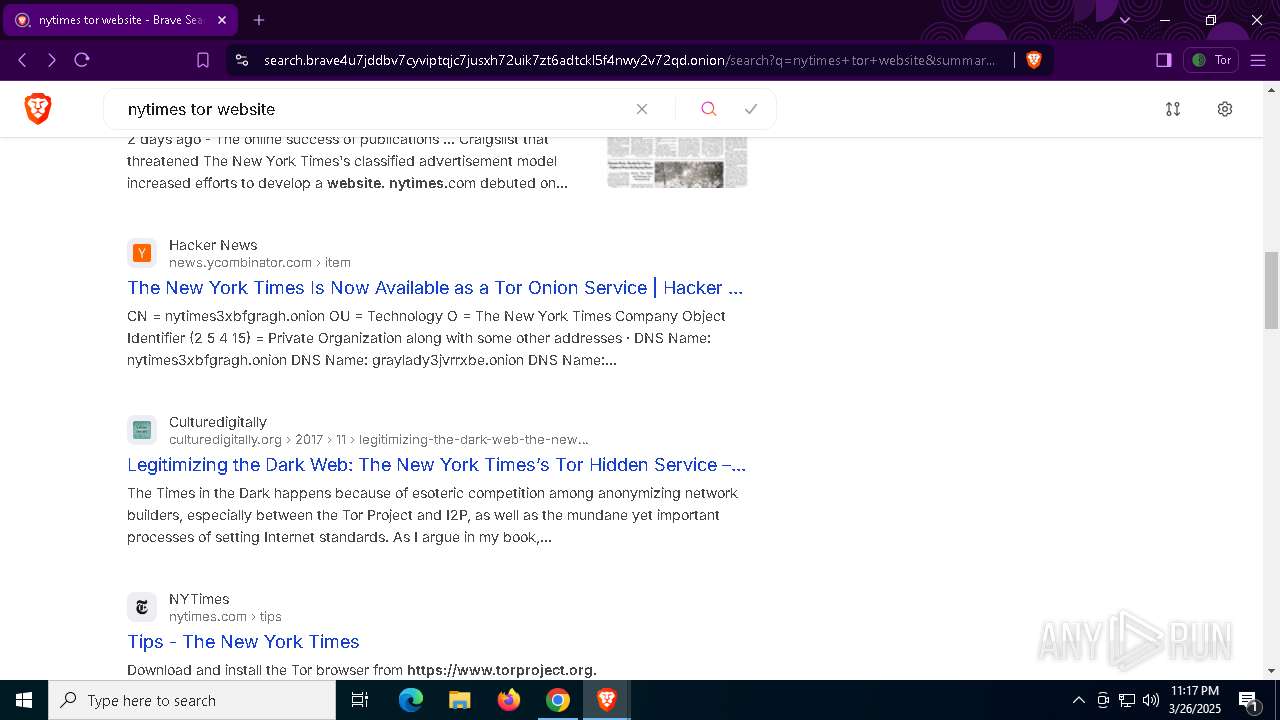Image resolution: width=1280 pixels, height=720 pixels.
Task: Open the Windows Start menu
Action: click(x=24, y=700)
